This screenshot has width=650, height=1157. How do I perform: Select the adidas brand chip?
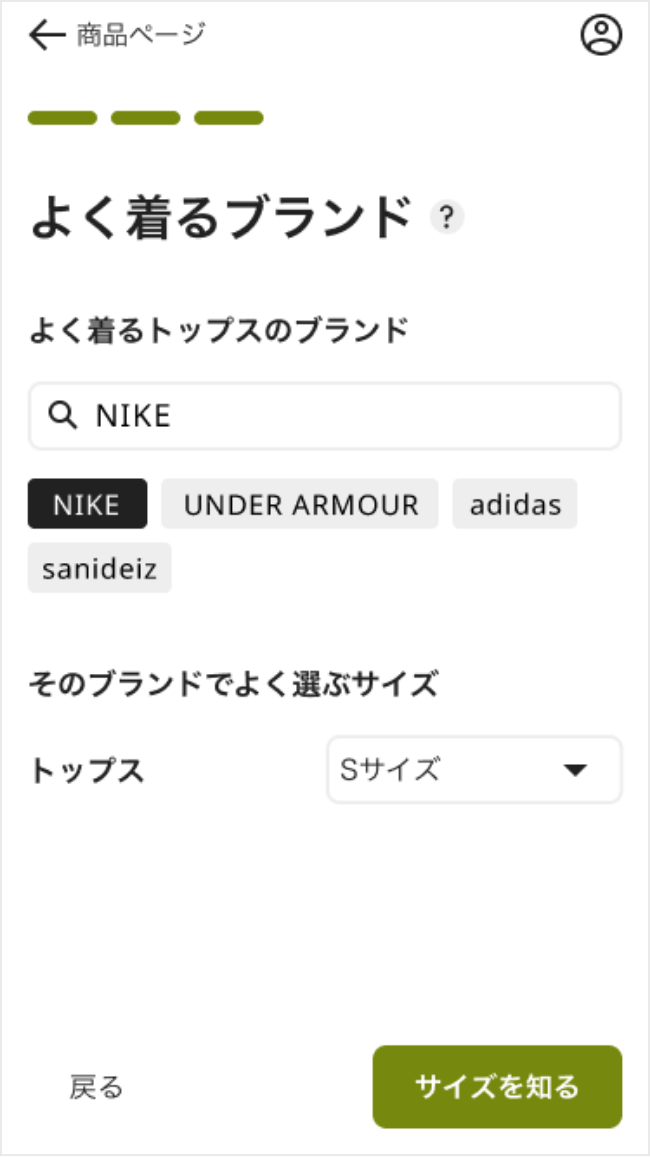[x=515, y=504]
